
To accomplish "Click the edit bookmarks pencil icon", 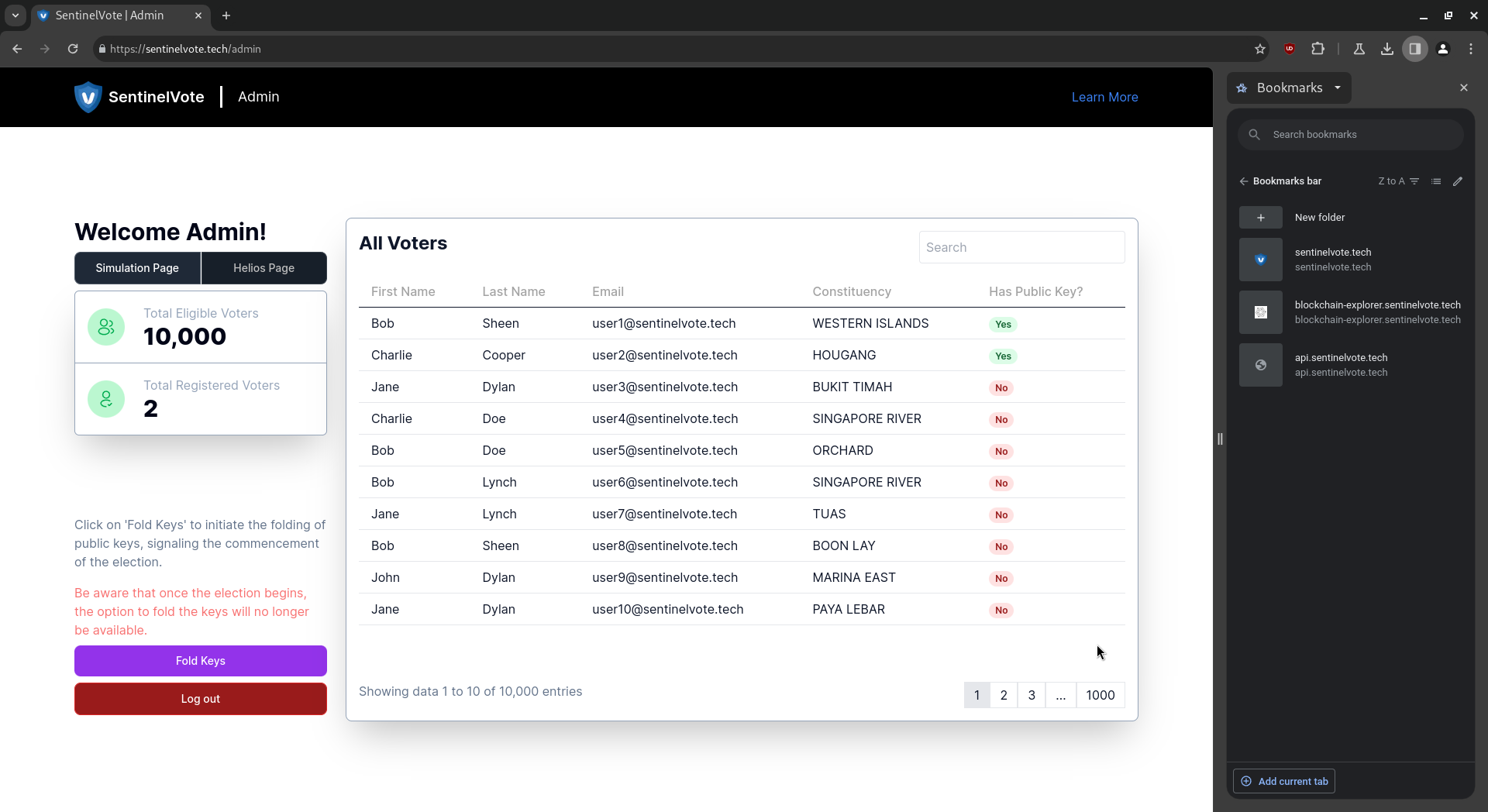I will pyautogui.click(x=1458, y=181).
